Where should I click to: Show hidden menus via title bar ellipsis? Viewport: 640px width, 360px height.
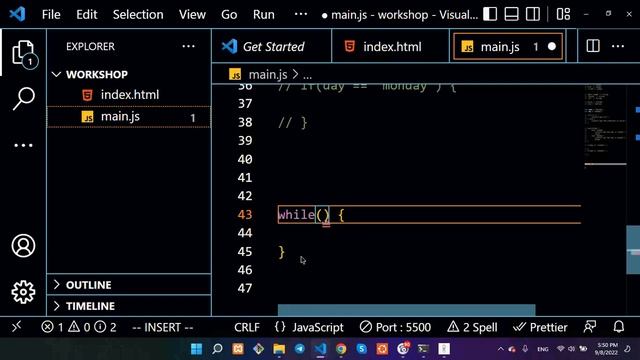pos(301,14)
